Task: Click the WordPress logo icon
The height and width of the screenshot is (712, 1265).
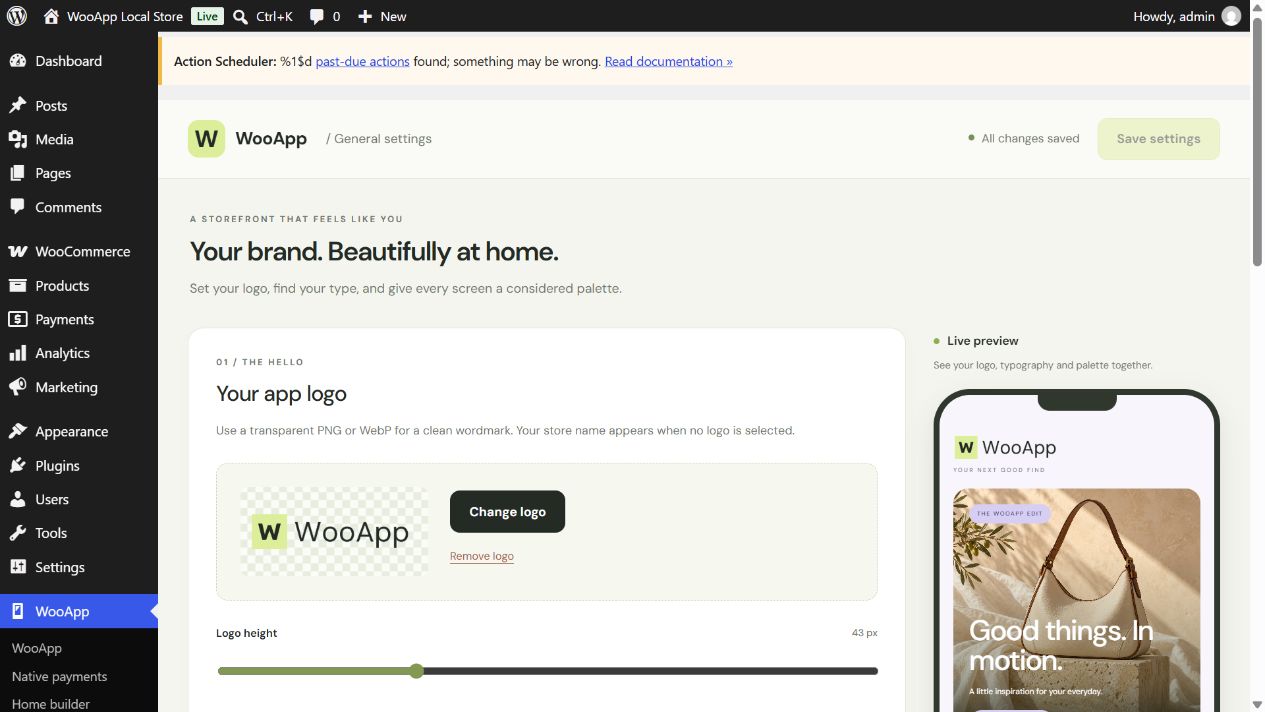Action: pyautogui.click(x=17, y=16)
